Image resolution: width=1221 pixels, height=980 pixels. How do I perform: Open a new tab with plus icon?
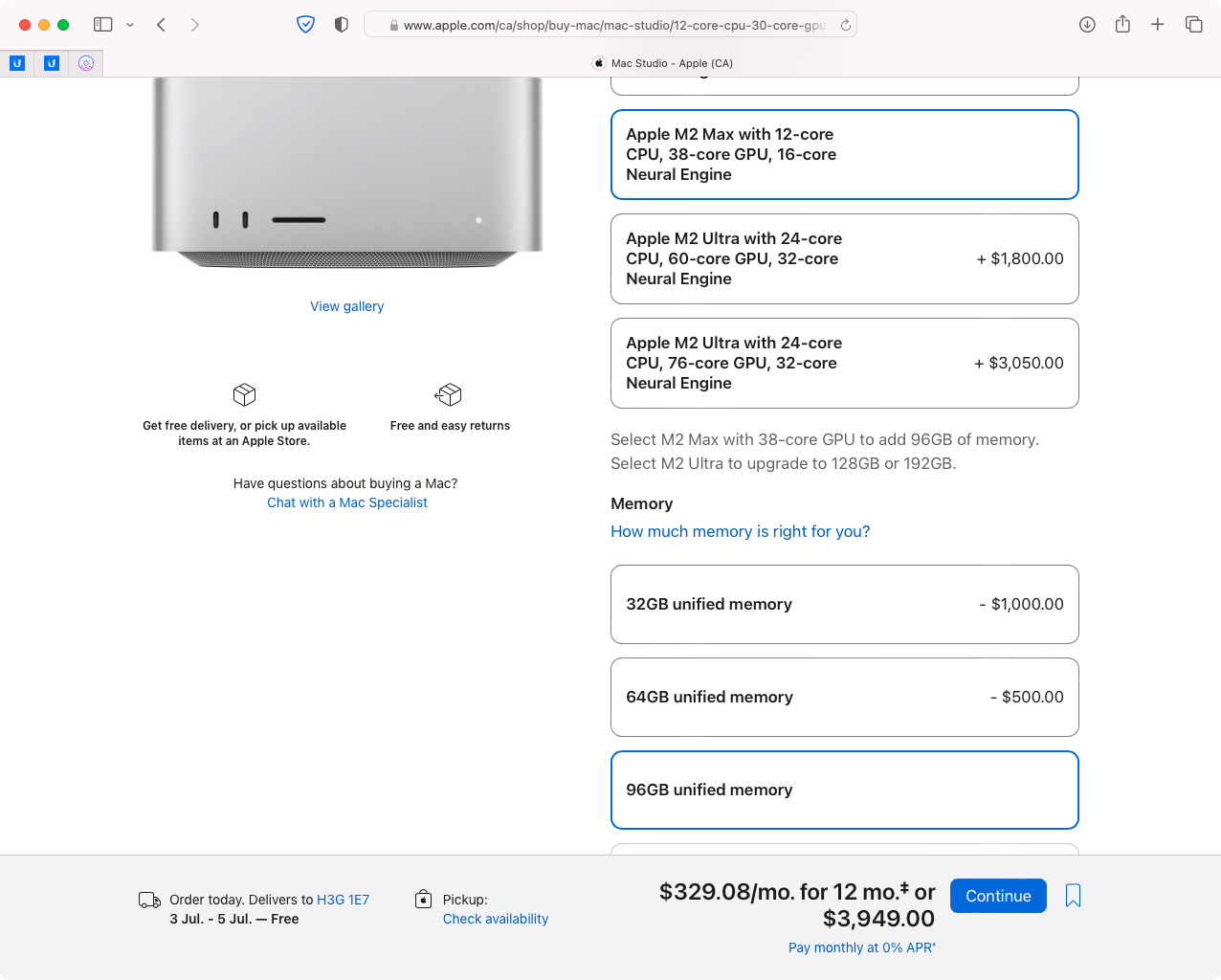[1158, 25]
